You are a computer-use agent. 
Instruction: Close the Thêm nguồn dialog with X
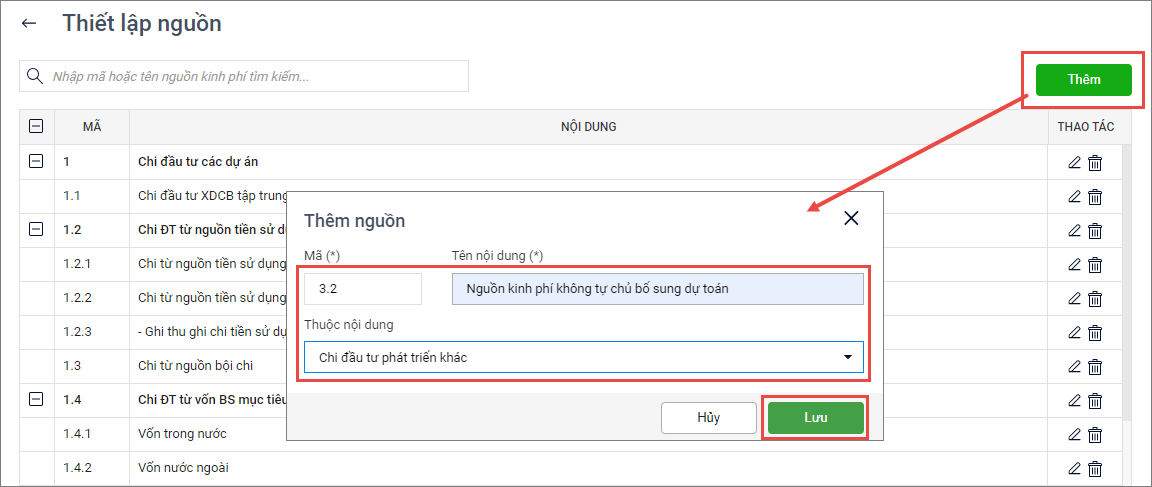click(x=851, y=219)
